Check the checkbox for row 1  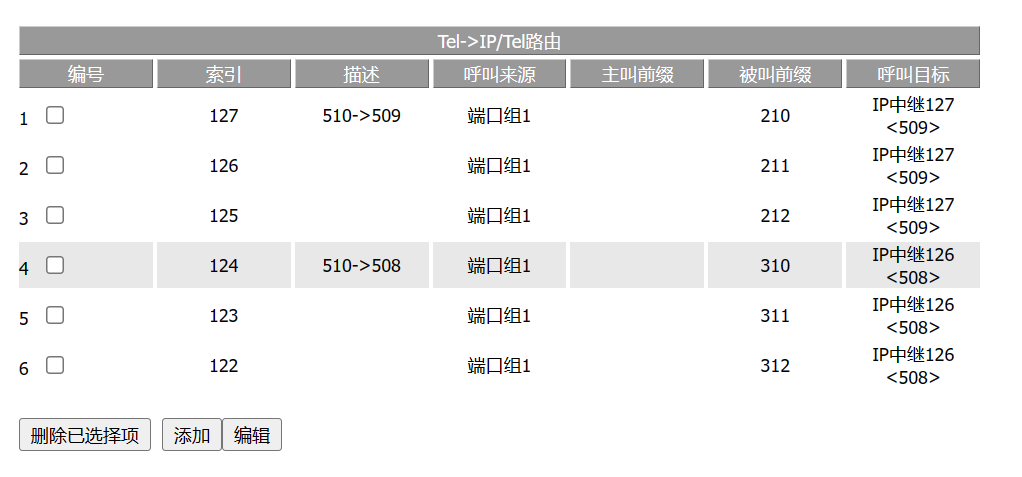tap(55, 115)
